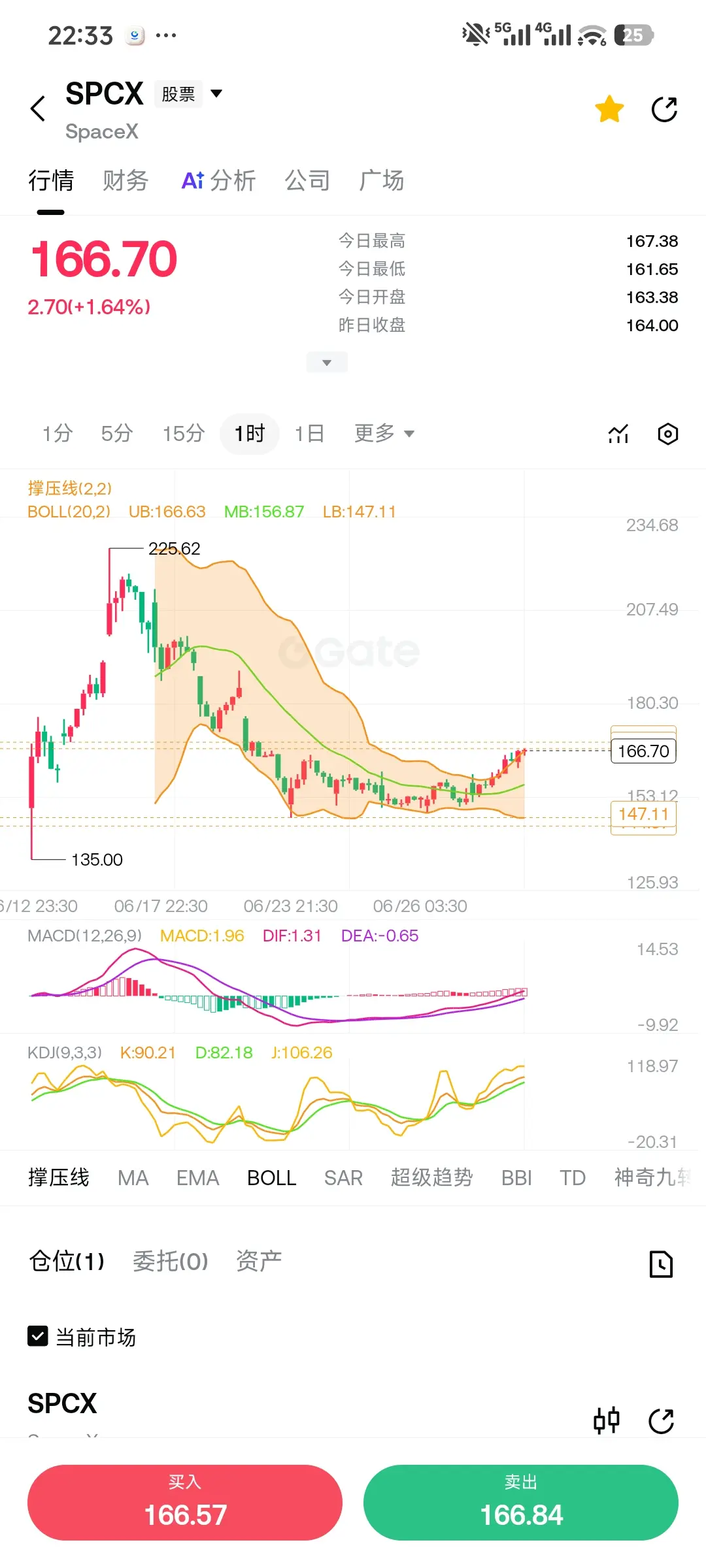Tap the 225.62 high price marker
The image size is (706, 1568).
(x=174, y=548)
